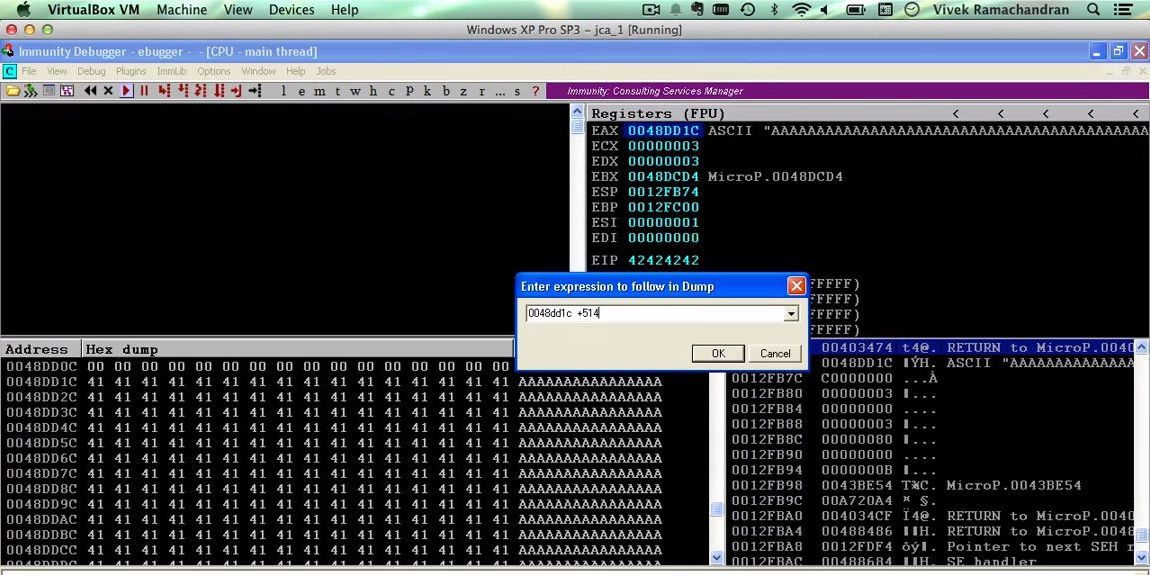The height and width of the screenshot is (575, 1150).
Task: Select stack row 0012FB98 MicroP.0043BE54
Action: [x=931, y=486]
